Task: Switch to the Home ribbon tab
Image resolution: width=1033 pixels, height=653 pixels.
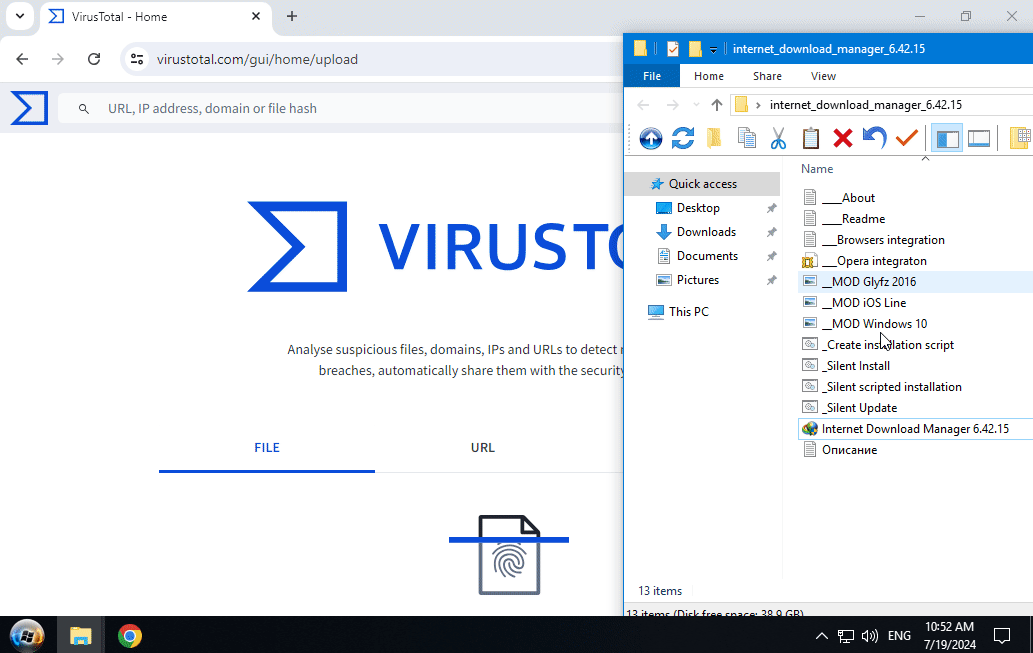Action: click(709, 76)
